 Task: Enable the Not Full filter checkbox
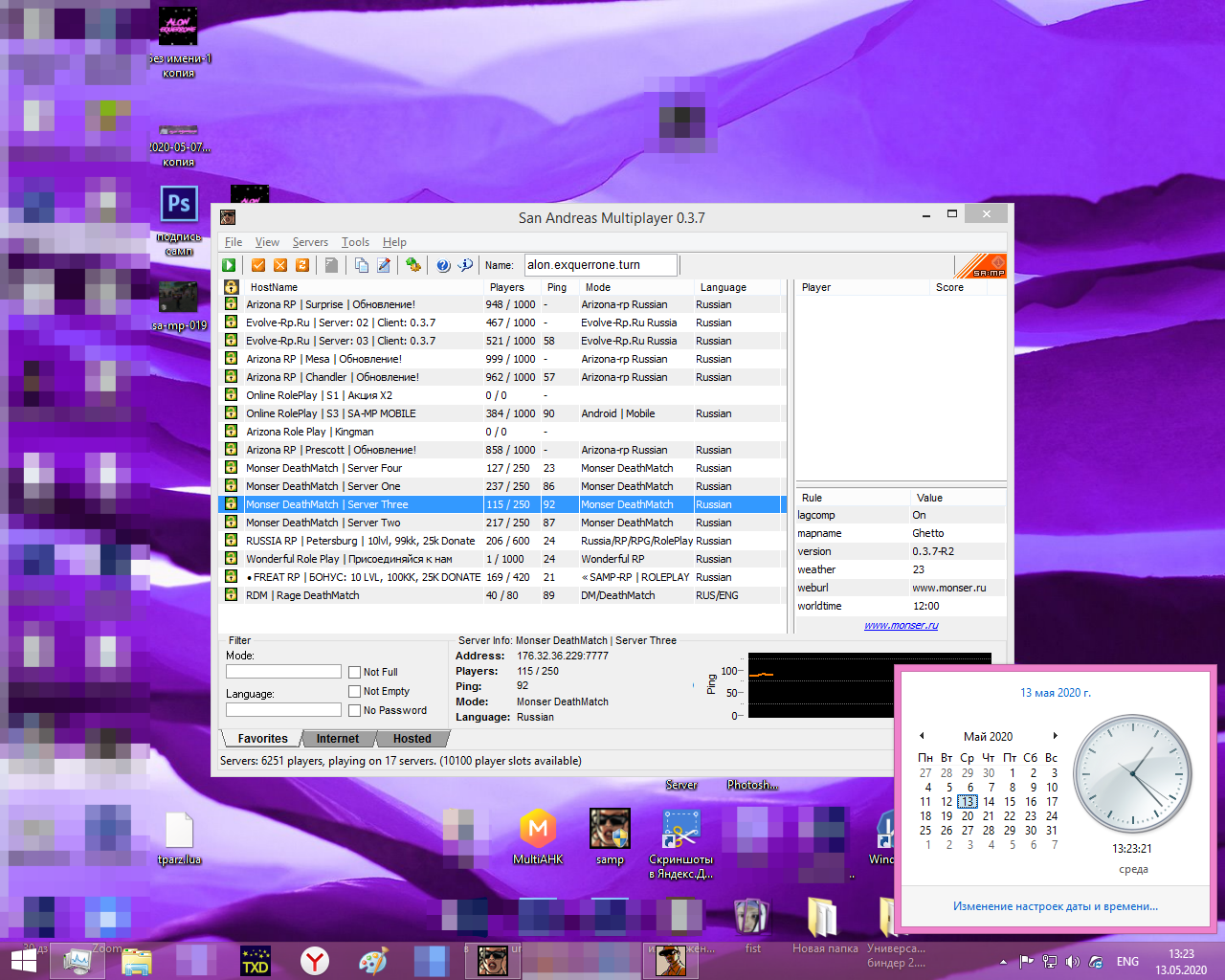click(x=355, y=672)
